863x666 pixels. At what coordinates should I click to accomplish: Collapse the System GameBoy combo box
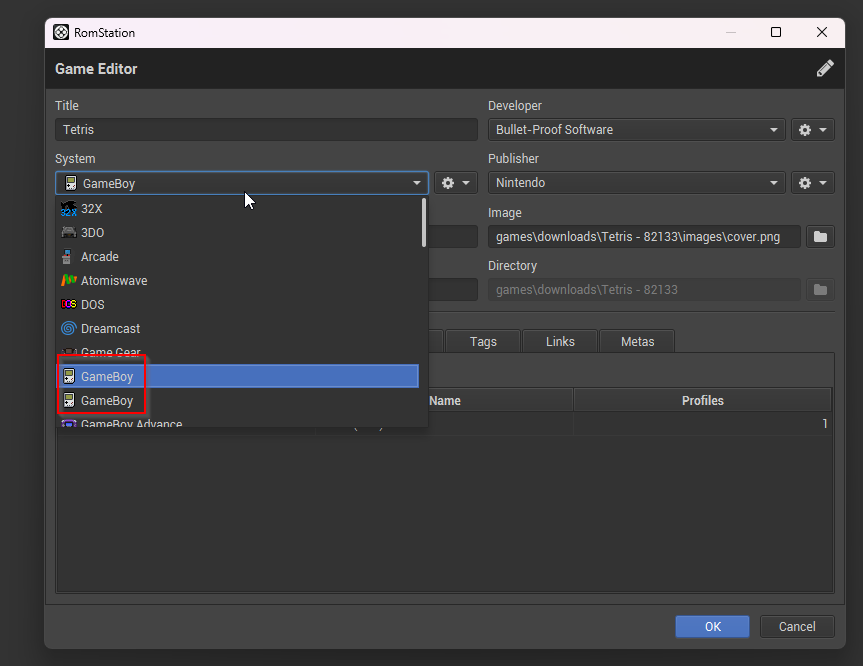click(x=242, y=183)
